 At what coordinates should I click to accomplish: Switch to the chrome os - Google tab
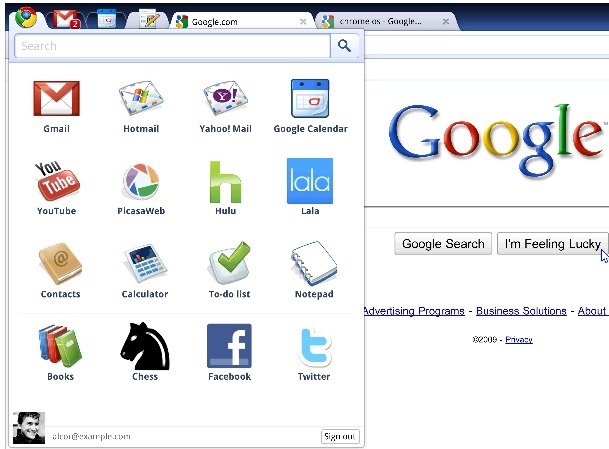(387, 21)
